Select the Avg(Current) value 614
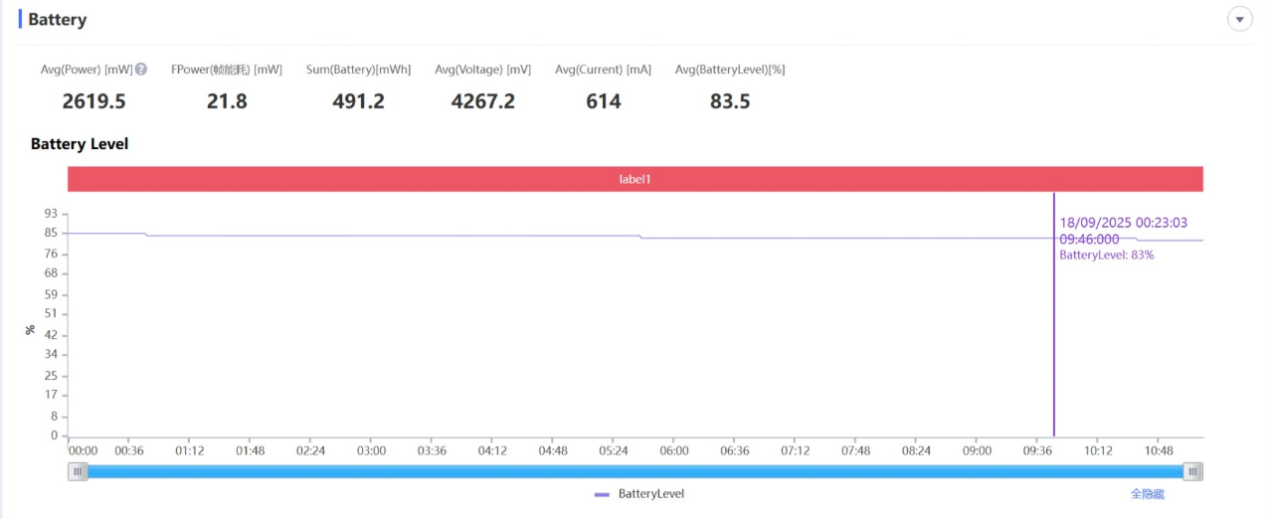The height and width of the screenshot is (519, 1268). (603, 101)
